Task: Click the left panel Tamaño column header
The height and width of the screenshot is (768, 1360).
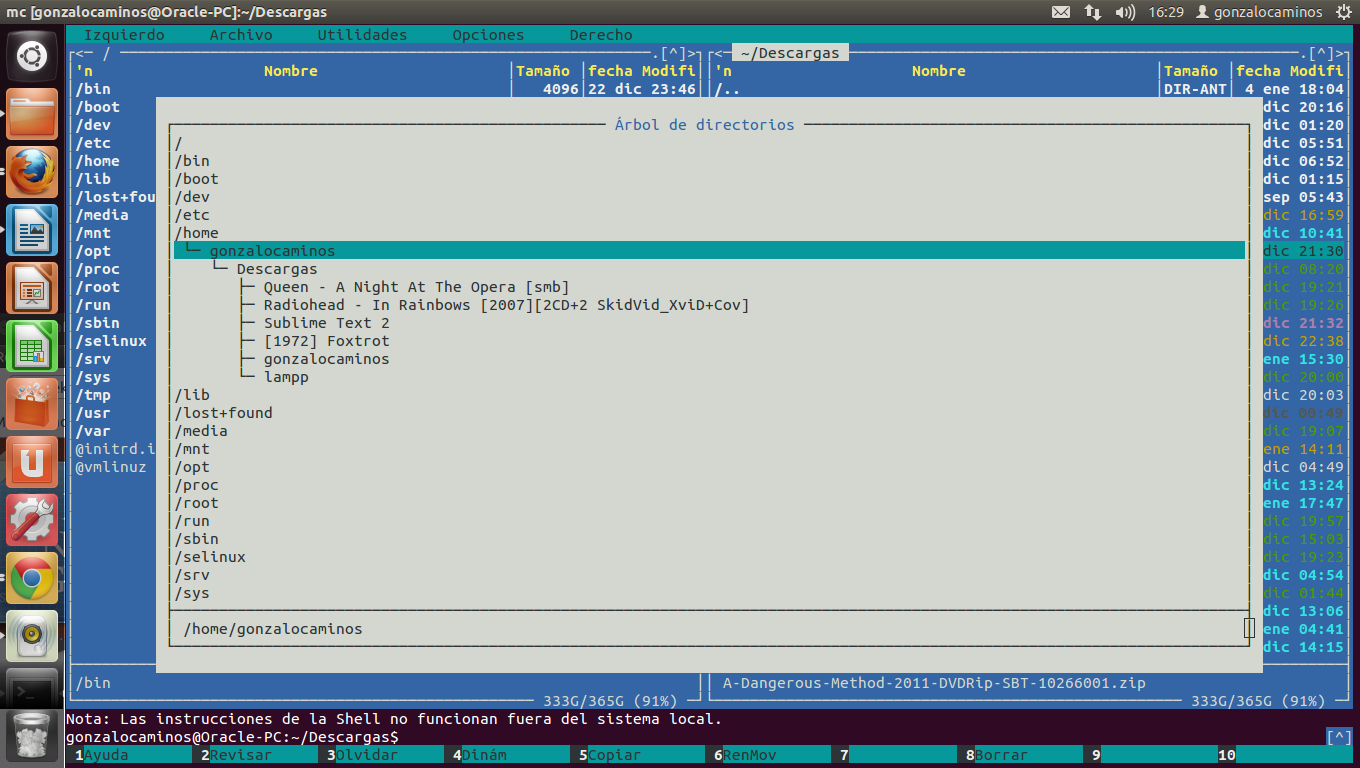Action: pos(543,71)
